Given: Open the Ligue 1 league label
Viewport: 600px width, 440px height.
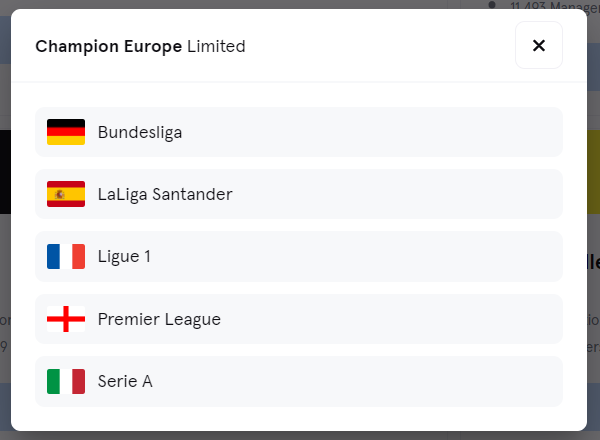Looking at the screenshot, I should [x=124, y=256].
